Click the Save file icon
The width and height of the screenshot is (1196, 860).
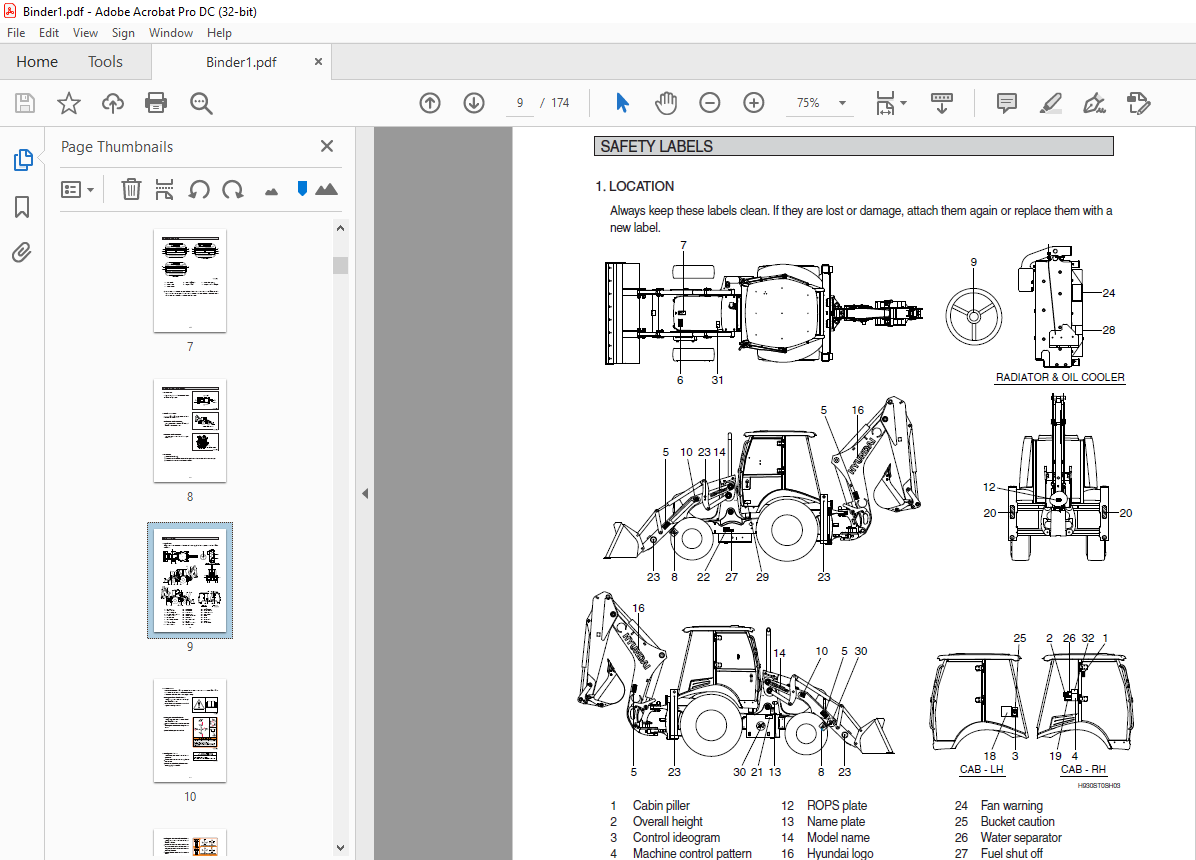click(24, 103)
